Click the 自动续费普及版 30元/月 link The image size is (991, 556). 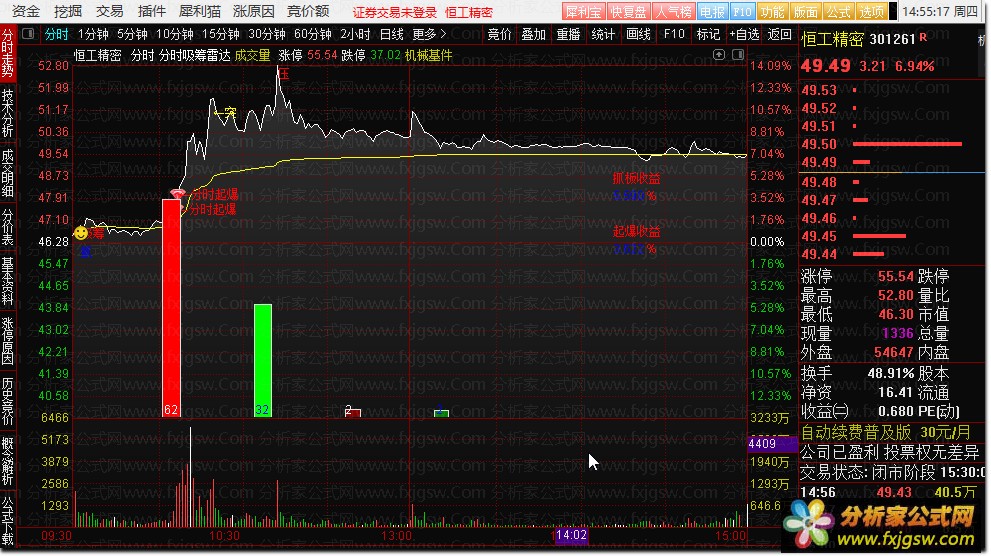[885, 433]
